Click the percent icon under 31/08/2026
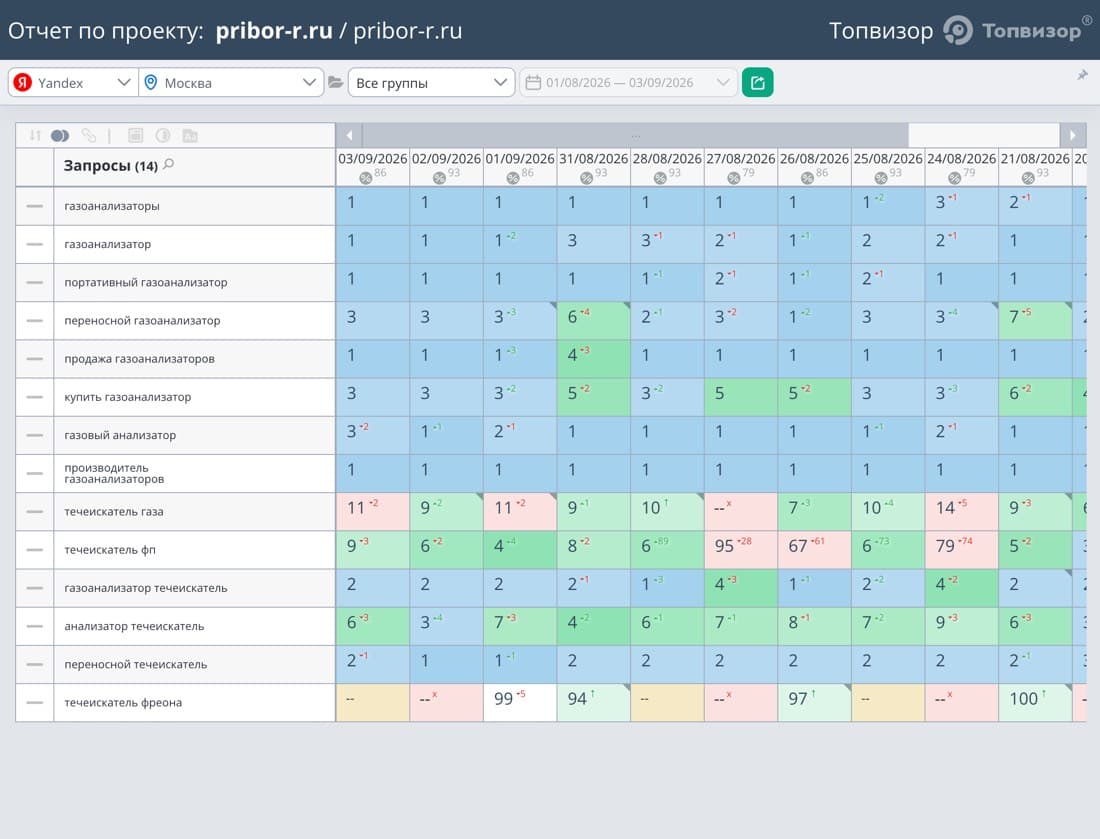Image resolution: width=1100 pixels, height=839 pixels. pyautogui.click(x=586, y=178)
